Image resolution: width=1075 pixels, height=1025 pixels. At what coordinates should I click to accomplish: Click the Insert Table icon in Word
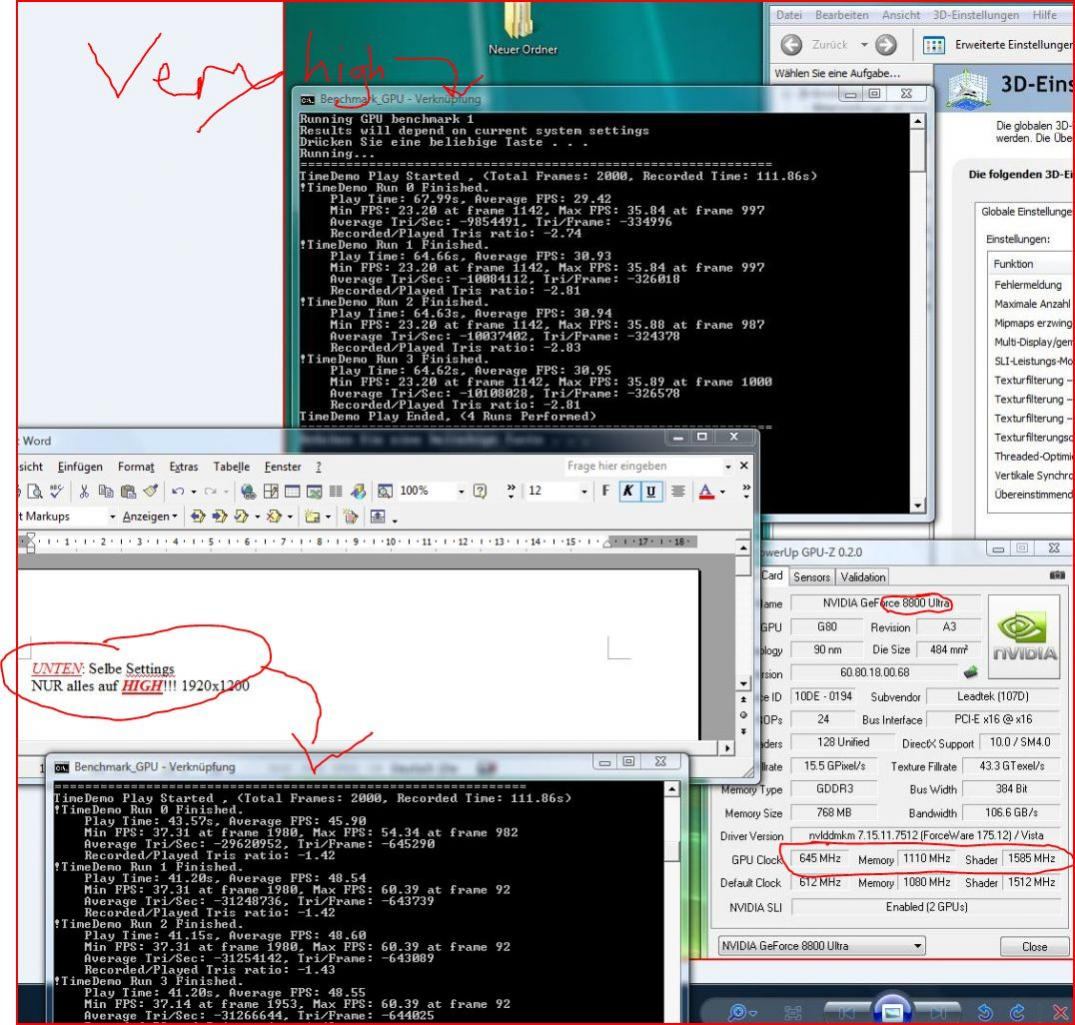pyautogui.click(x=292, y=491)
